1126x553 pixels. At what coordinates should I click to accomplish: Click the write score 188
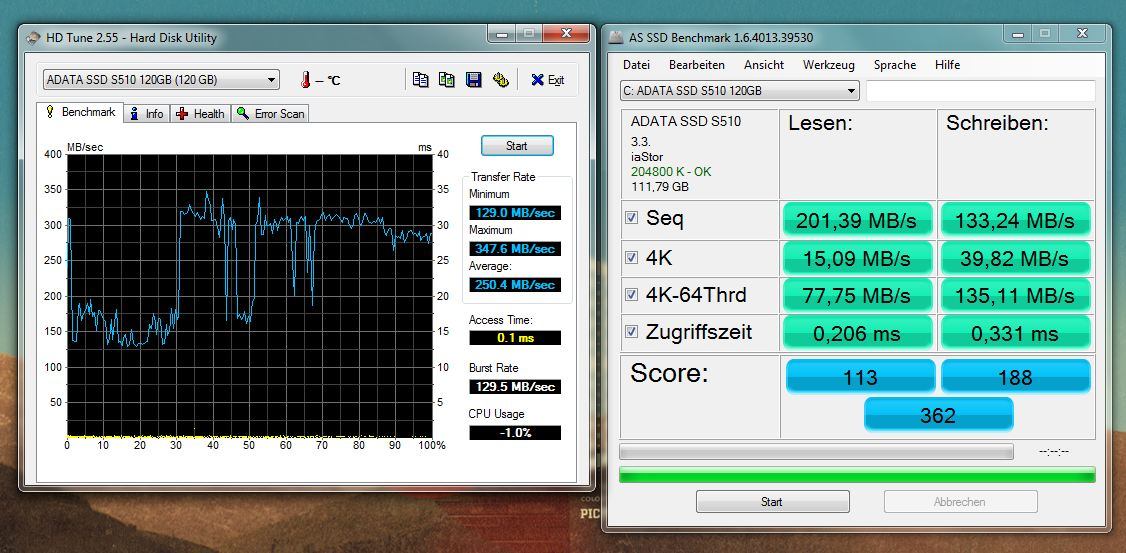pos(1015,377)
